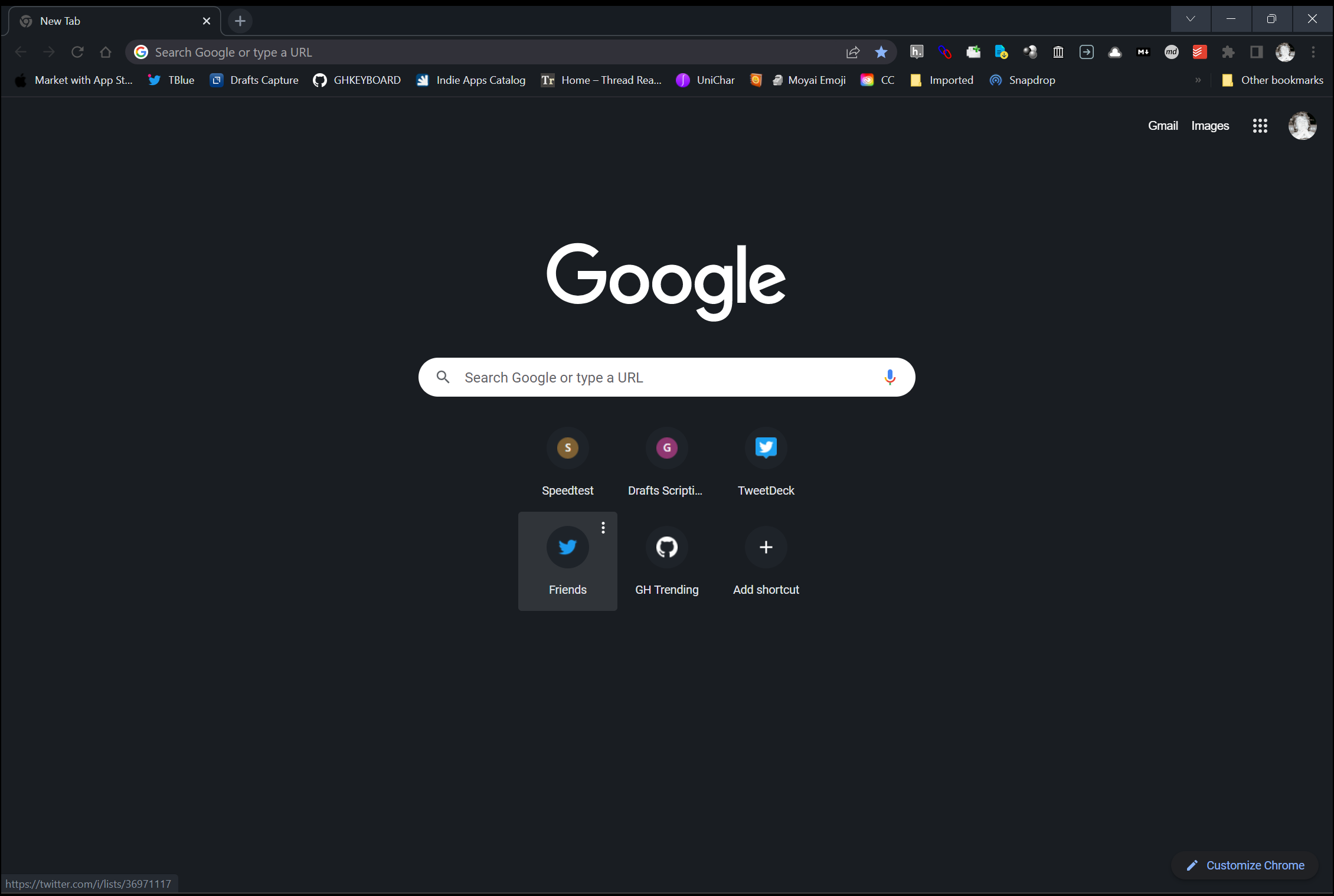The width and height of the screenshot is (1334, 896).
Task: Click the Wayback Machine archive extension icon
Action: [1058, 52]
